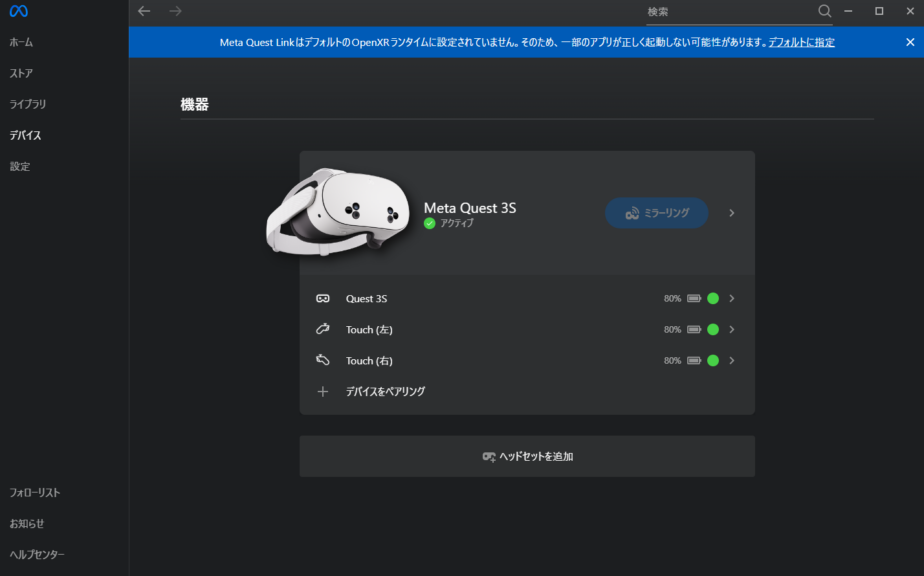
Task: Click the ミラーリング button
Action: tap(656, 213)
